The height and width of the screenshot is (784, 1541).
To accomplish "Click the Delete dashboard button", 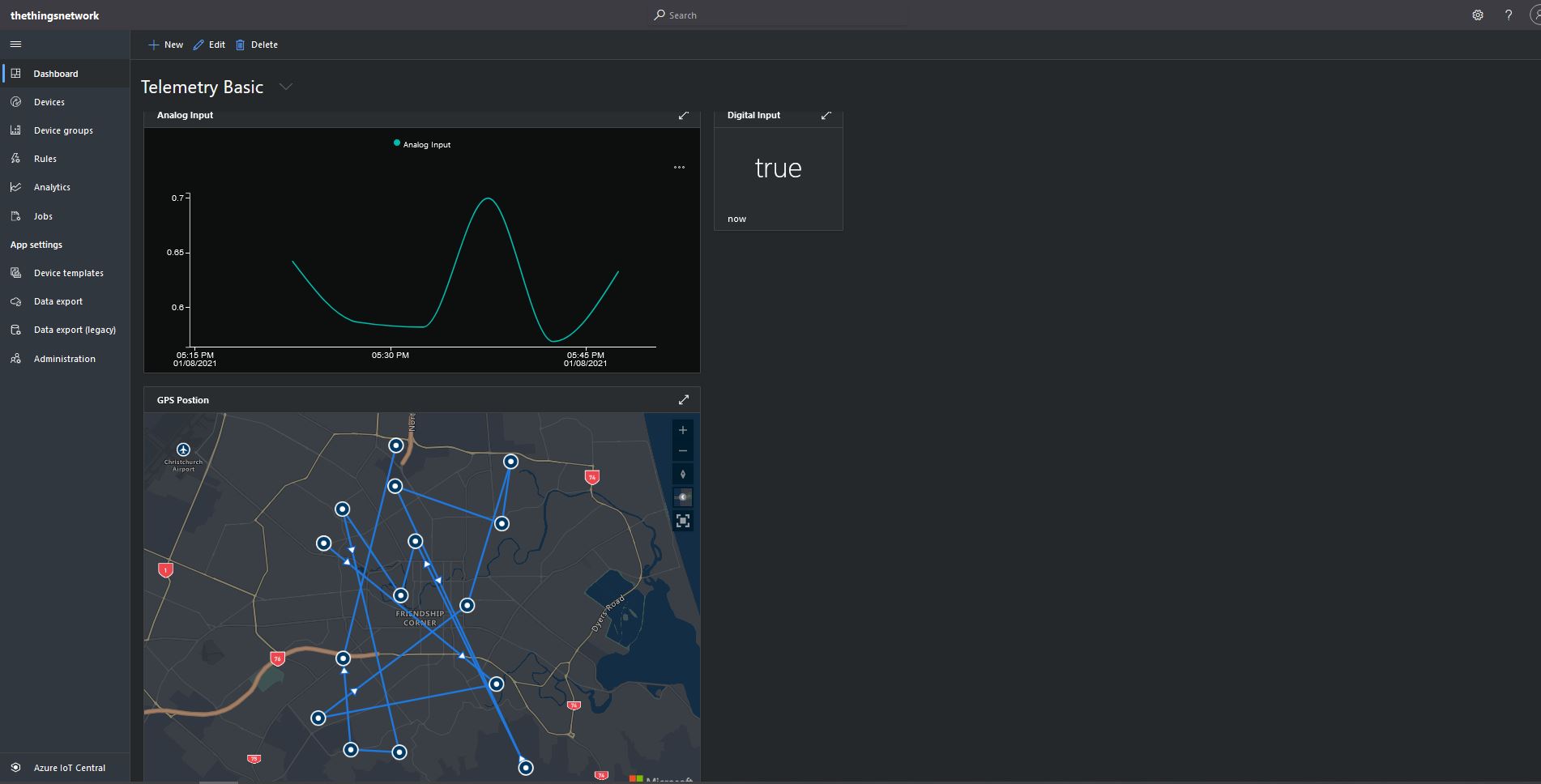I will (x=257, y=45).
